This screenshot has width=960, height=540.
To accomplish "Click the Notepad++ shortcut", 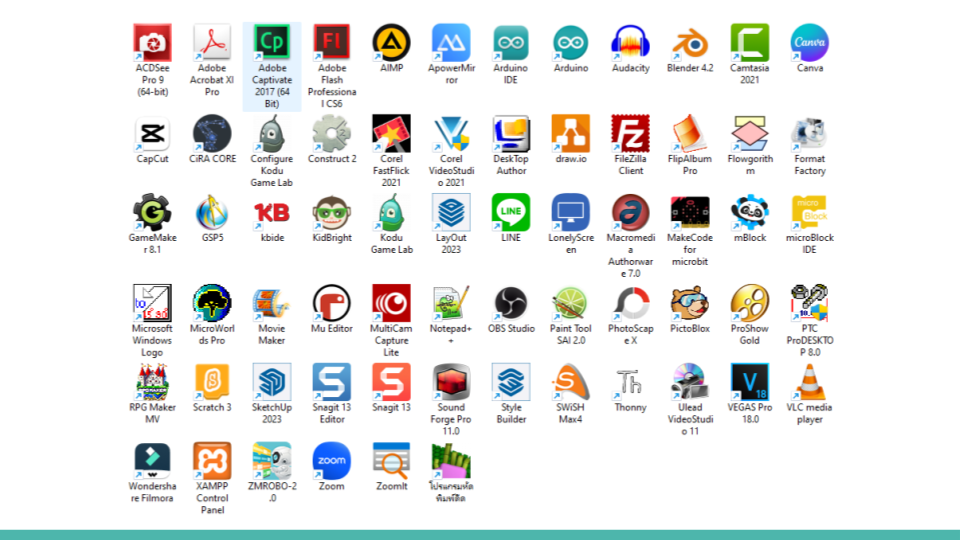I will 451,302.
